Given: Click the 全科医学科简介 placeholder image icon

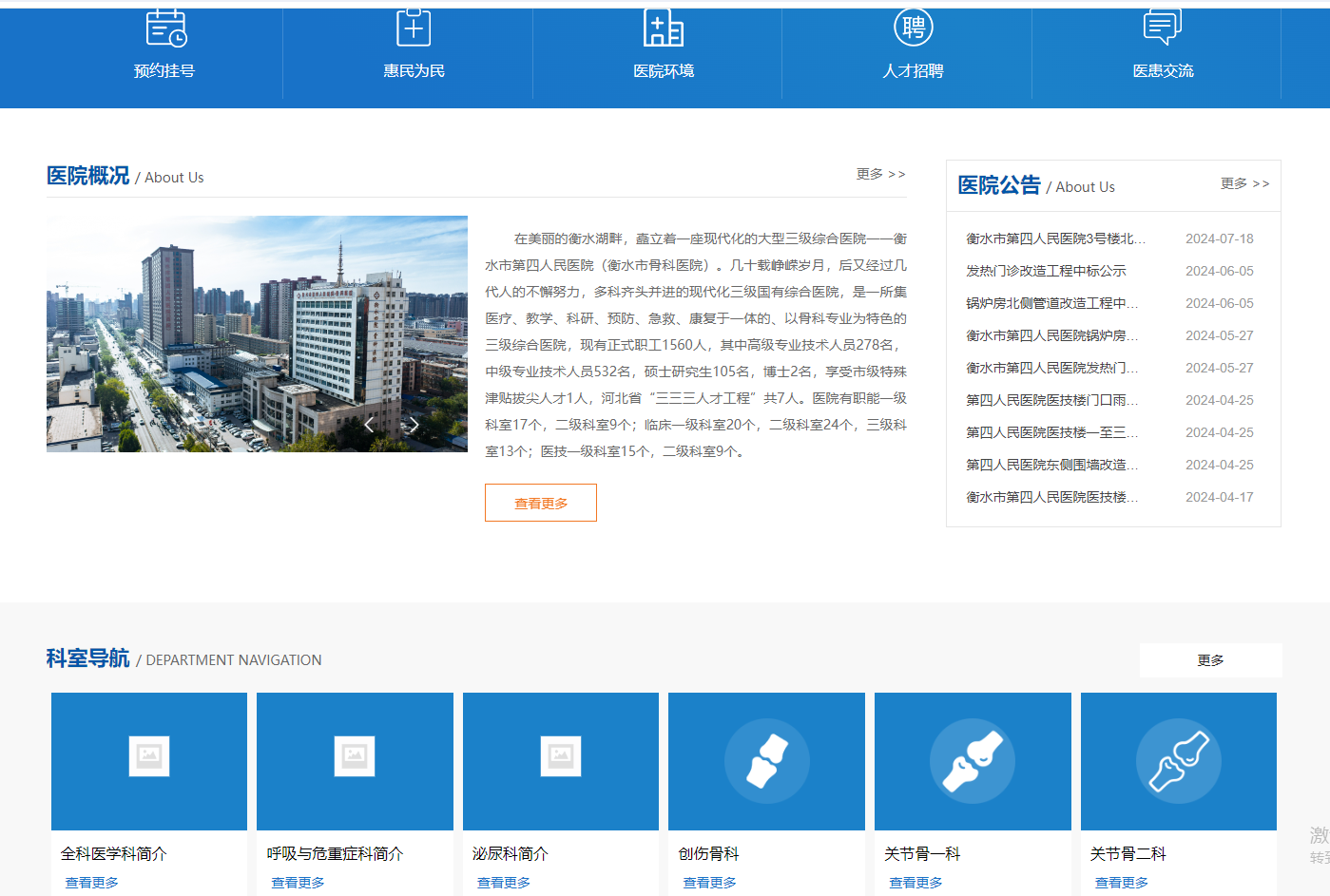Looking at the screenshot, I should (x=149, y=756).
